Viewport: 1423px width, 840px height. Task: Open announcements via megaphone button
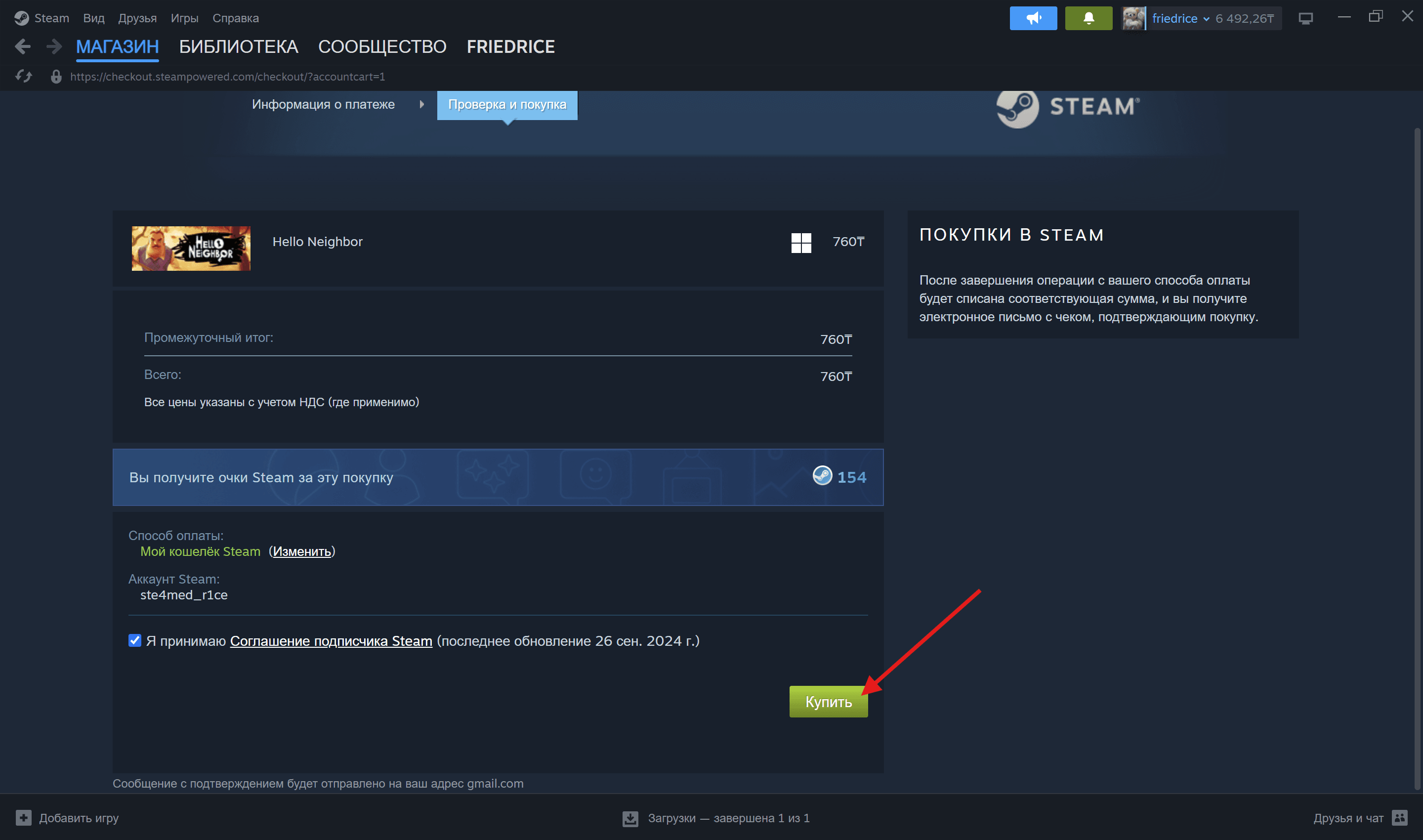coord(1033,18)
